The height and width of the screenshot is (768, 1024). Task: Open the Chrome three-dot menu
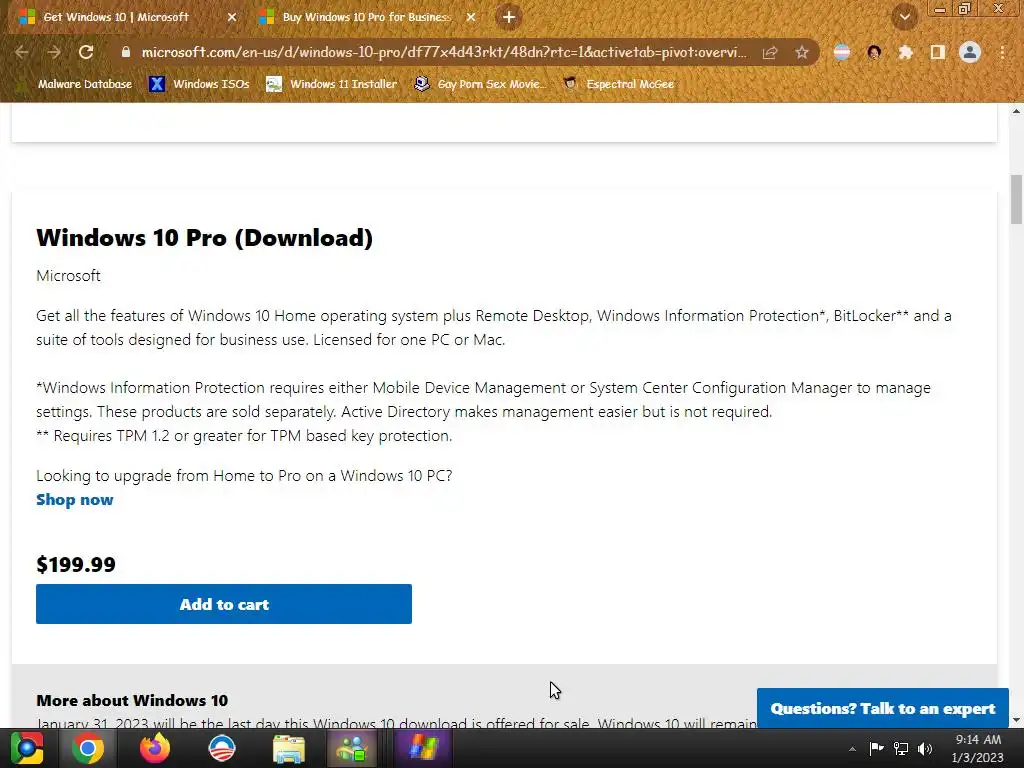(x=1002, y=52)
